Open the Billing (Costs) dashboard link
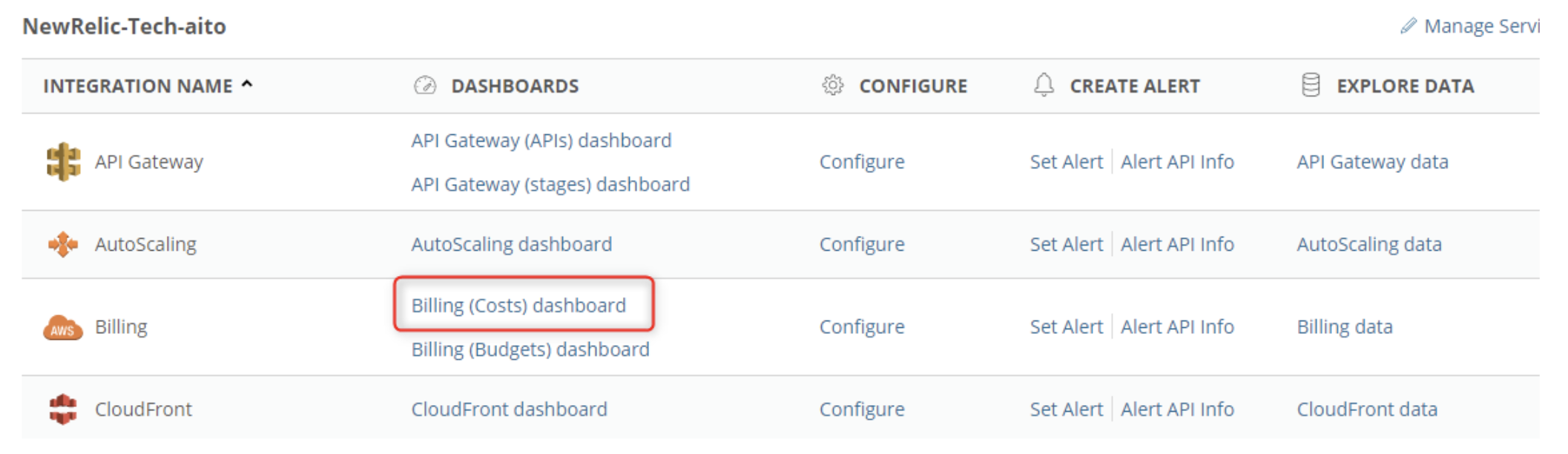The height and width of the screenshot is (454, 1568). pyautogui.click(x=518, y=306)
